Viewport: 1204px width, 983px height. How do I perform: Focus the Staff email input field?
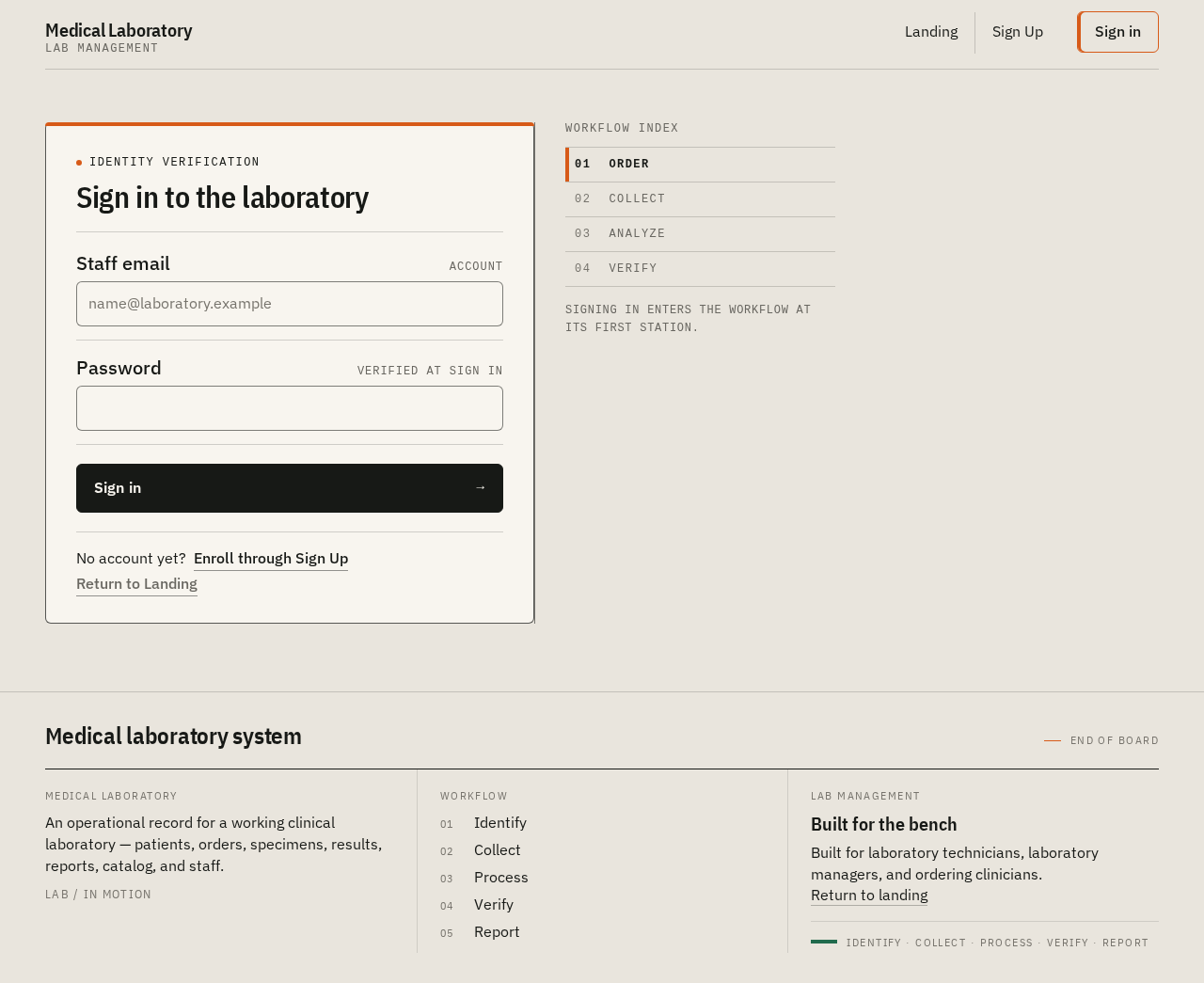coord(290,304)
